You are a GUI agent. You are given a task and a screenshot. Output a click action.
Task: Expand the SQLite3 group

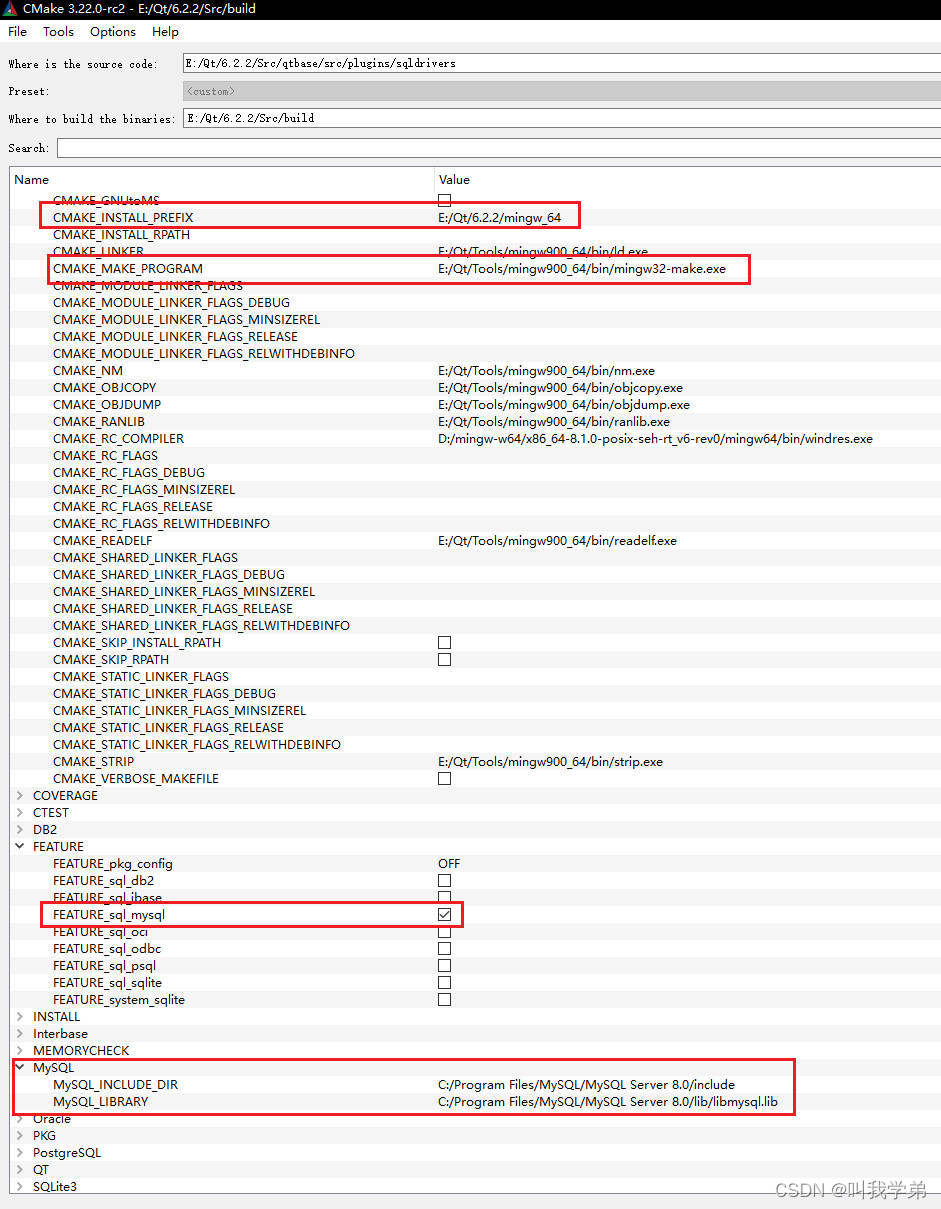point(21,1186)
